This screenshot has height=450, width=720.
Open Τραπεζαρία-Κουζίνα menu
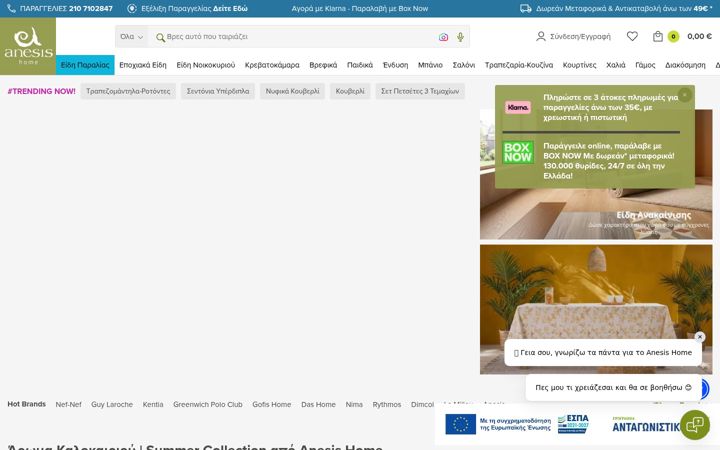coord(519,65)
